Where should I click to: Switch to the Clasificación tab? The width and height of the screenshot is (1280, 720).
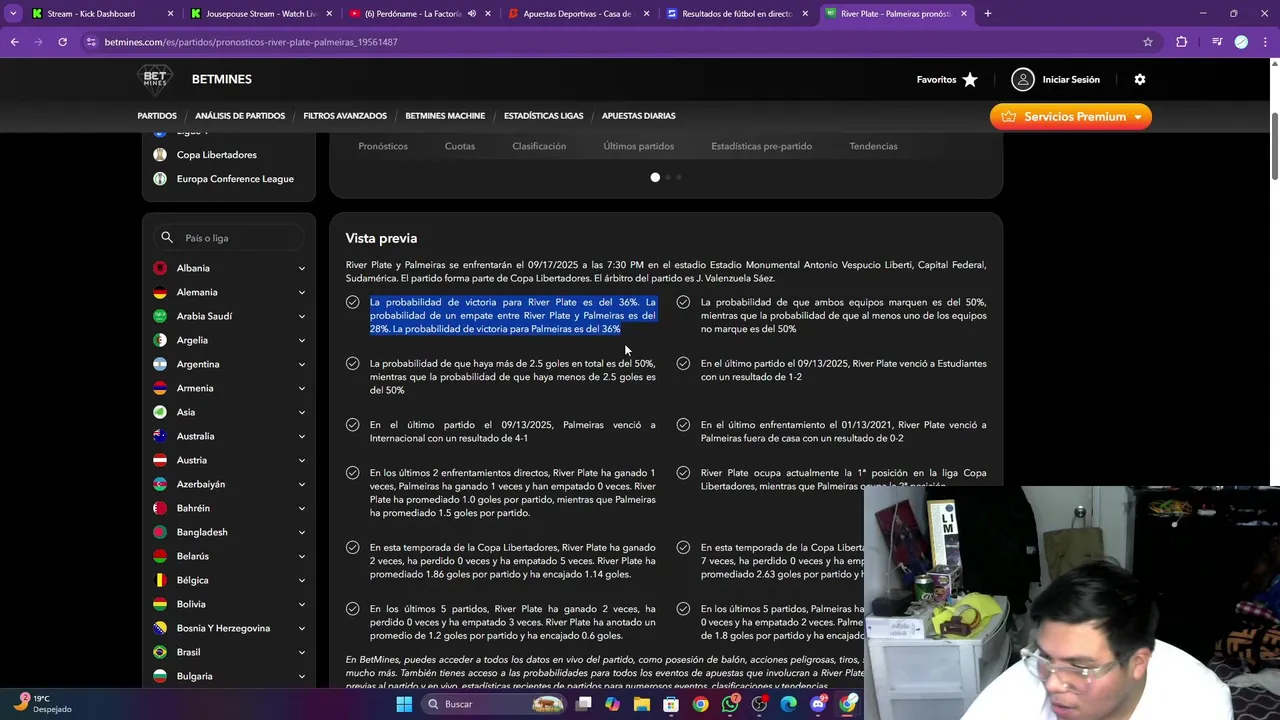coord(539,146)
